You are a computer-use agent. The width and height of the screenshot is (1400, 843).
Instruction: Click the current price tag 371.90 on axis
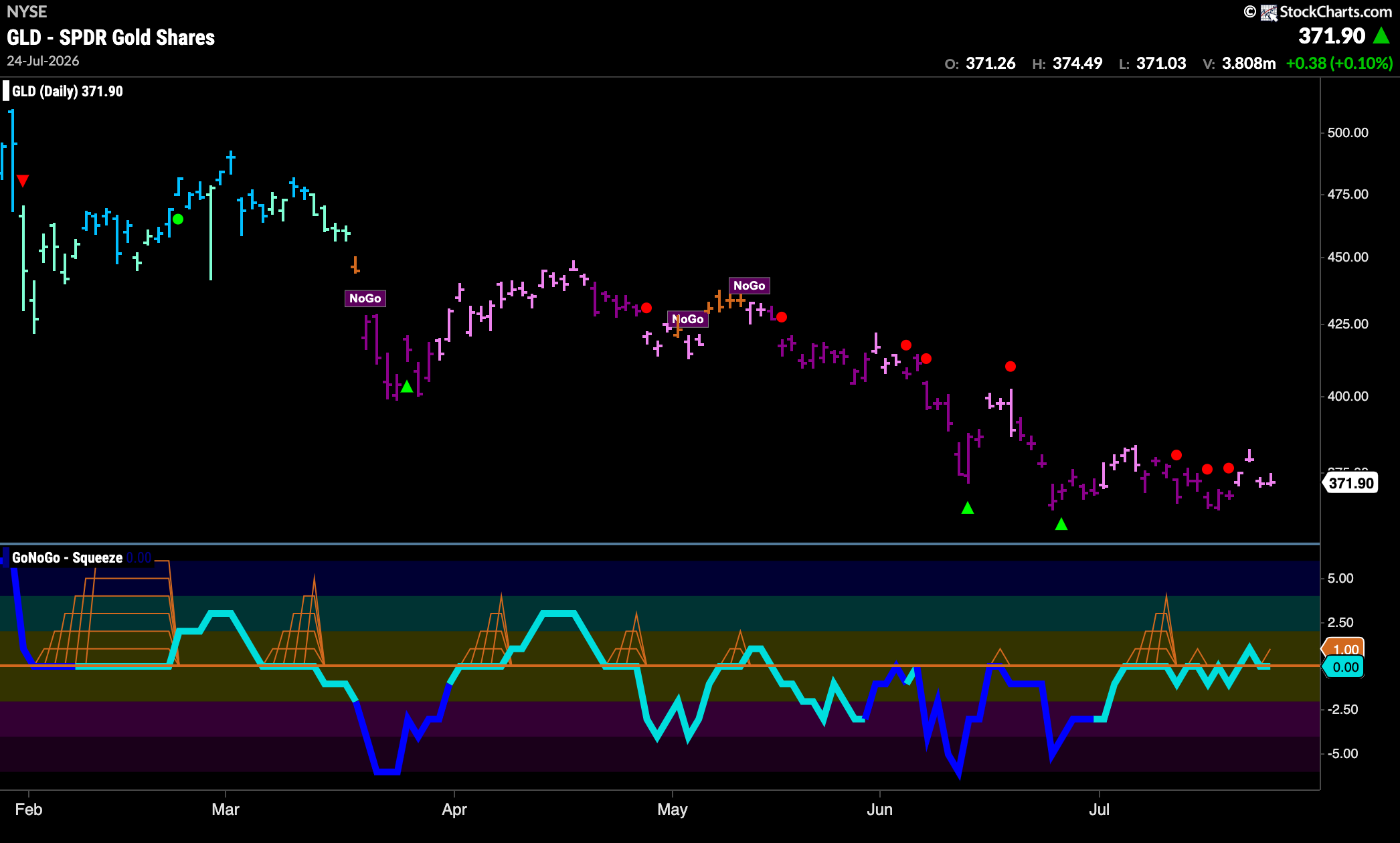(x=1350, y=483)
